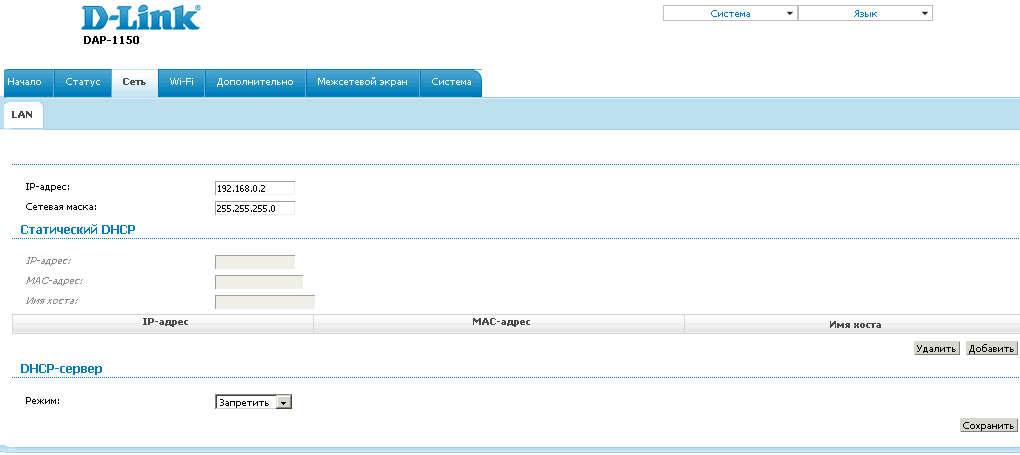The width and height of the screenshot is (1020, 455).
Task: Open the Язык language dropdown
Action: [x=865, y=14]
